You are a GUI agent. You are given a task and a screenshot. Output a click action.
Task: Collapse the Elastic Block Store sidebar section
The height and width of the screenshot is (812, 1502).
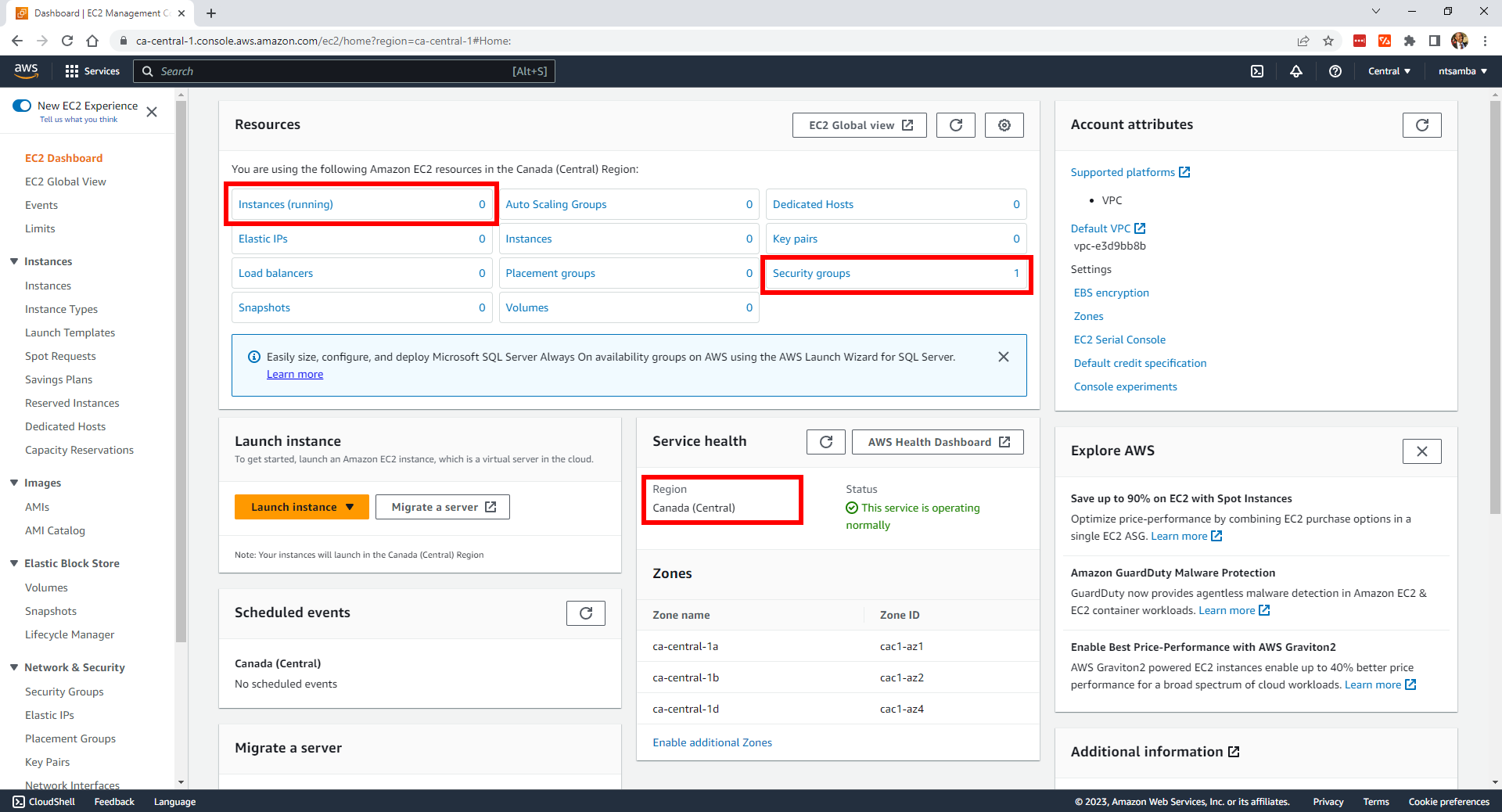pyautogui.click(x=14, y=563)
